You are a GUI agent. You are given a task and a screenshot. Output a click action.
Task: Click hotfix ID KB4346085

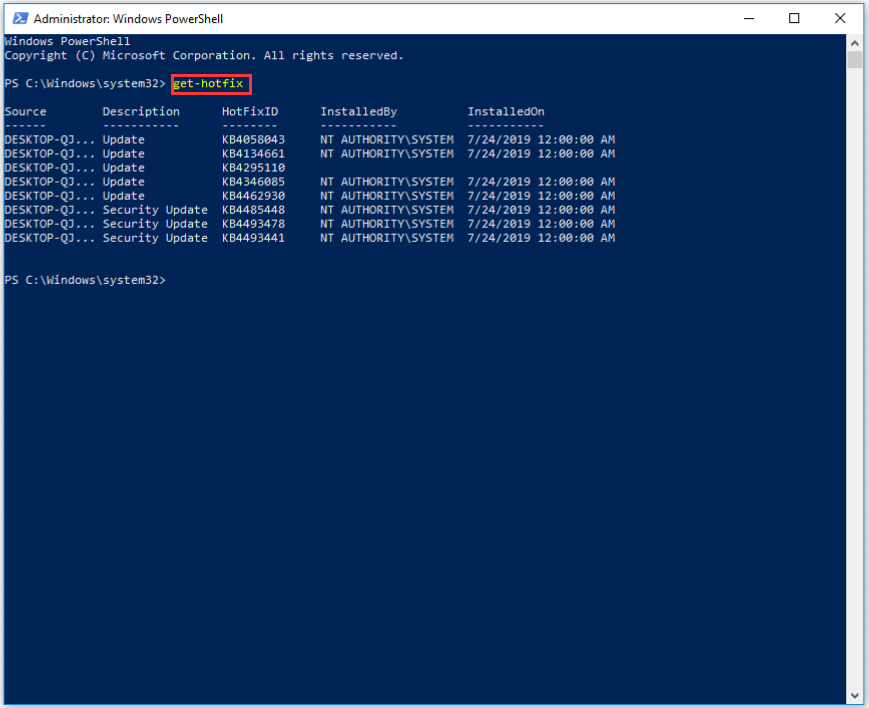253,182
